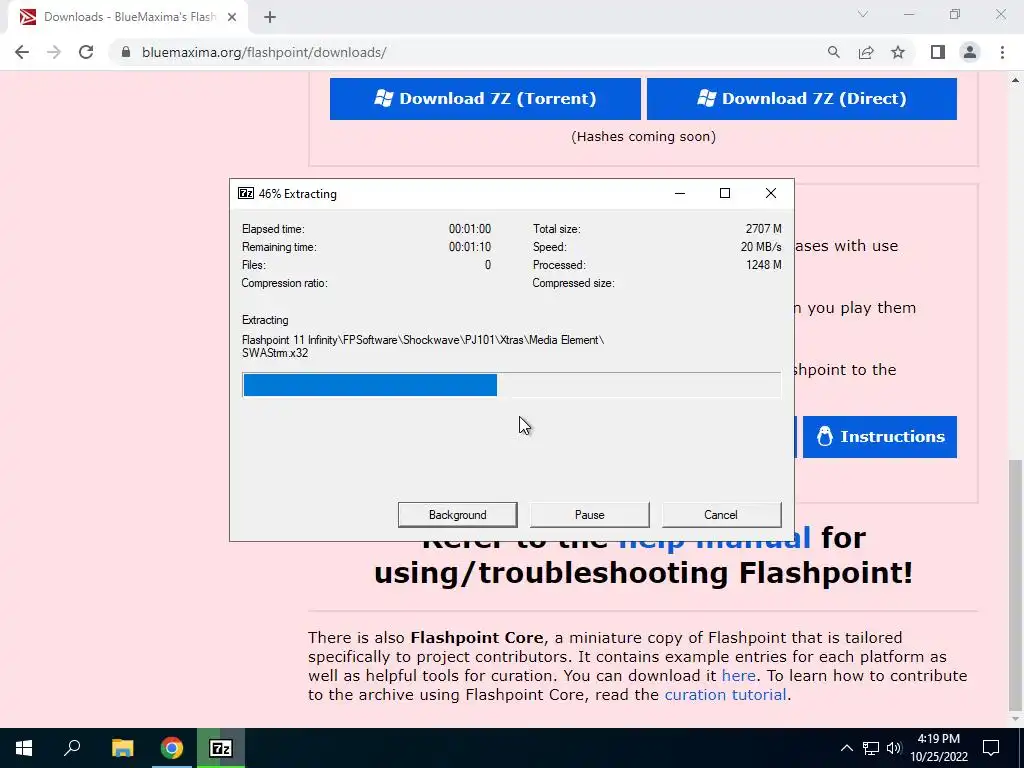Pause the 7-Zip extraction

point(589,515)
